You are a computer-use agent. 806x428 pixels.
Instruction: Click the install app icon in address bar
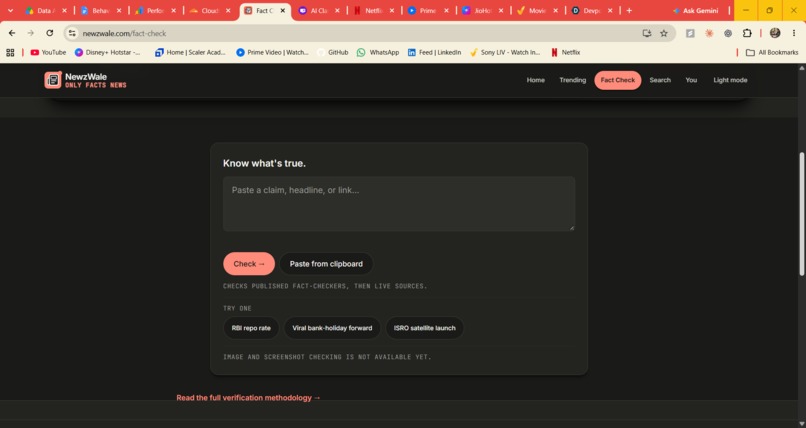(x=647, y=33)
